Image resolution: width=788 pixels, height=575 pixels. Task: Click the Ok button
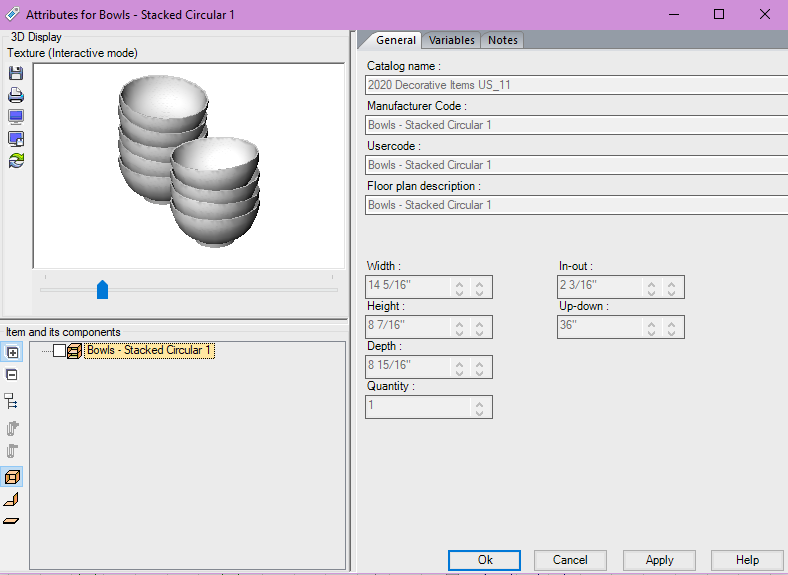484,560
